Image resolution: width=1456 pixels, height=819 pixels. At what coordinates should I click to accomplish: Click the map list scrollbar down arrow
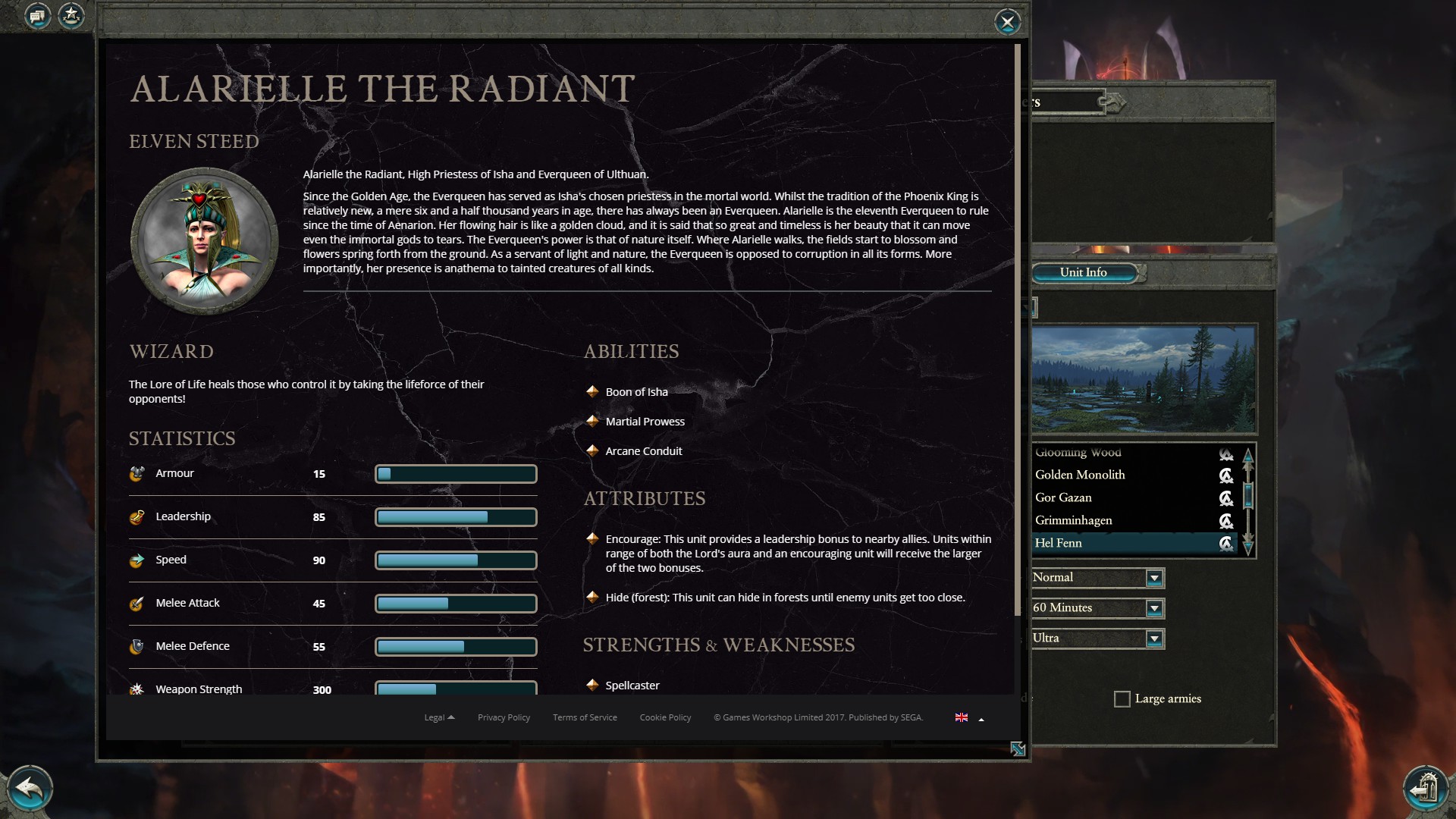(x=1248, y=544)
